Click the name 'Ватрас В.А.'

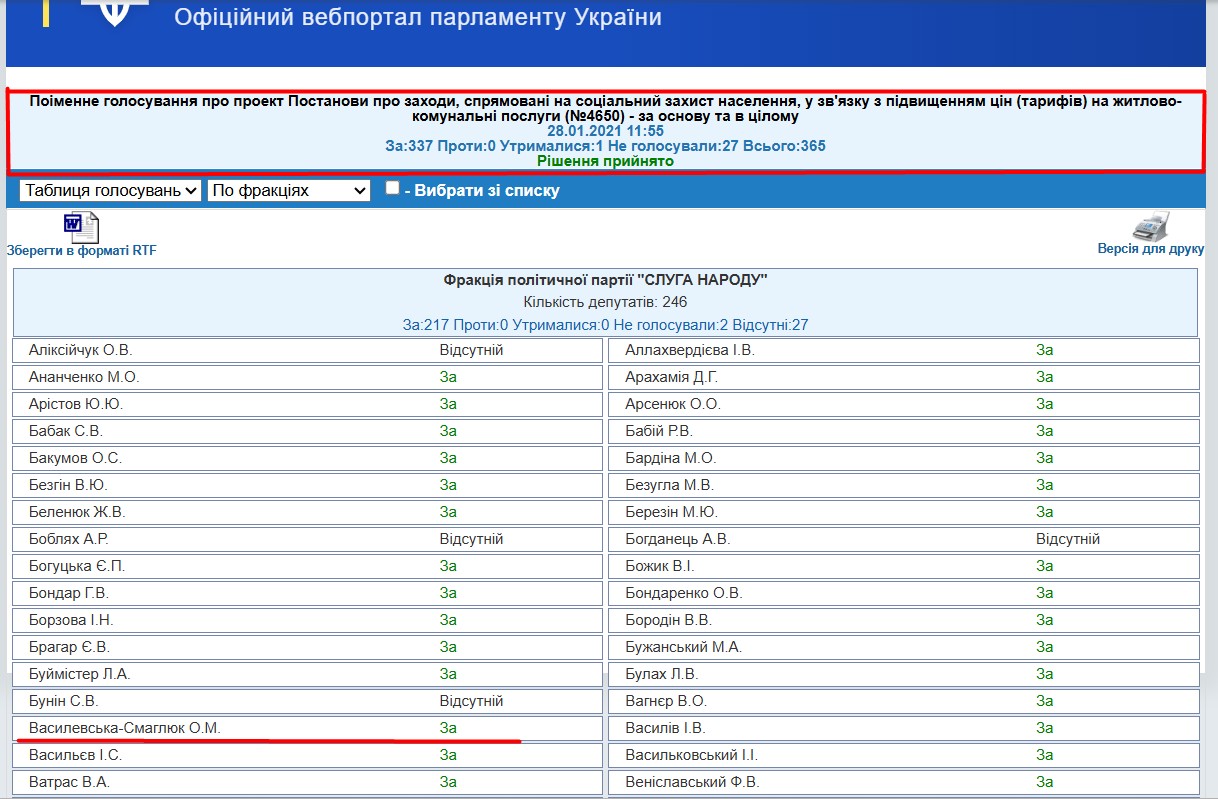69,782
